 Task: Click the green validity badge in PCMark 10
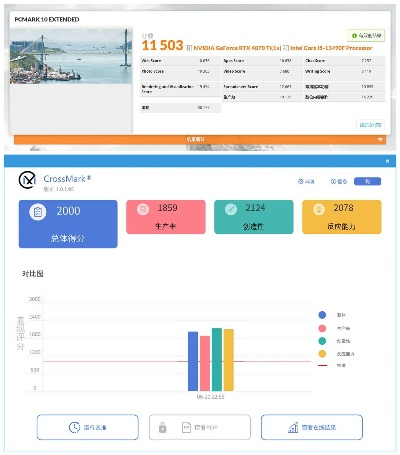(366, 35)
